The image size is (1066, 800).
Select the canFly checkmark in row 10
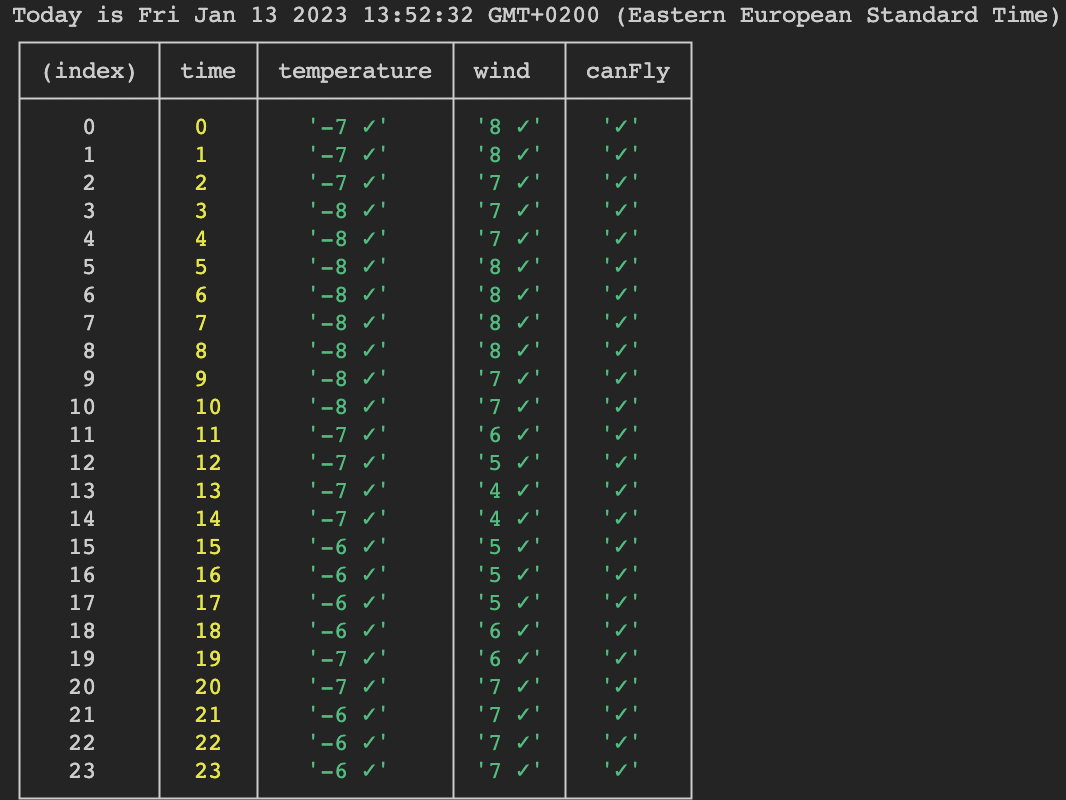tap(621, 406)
